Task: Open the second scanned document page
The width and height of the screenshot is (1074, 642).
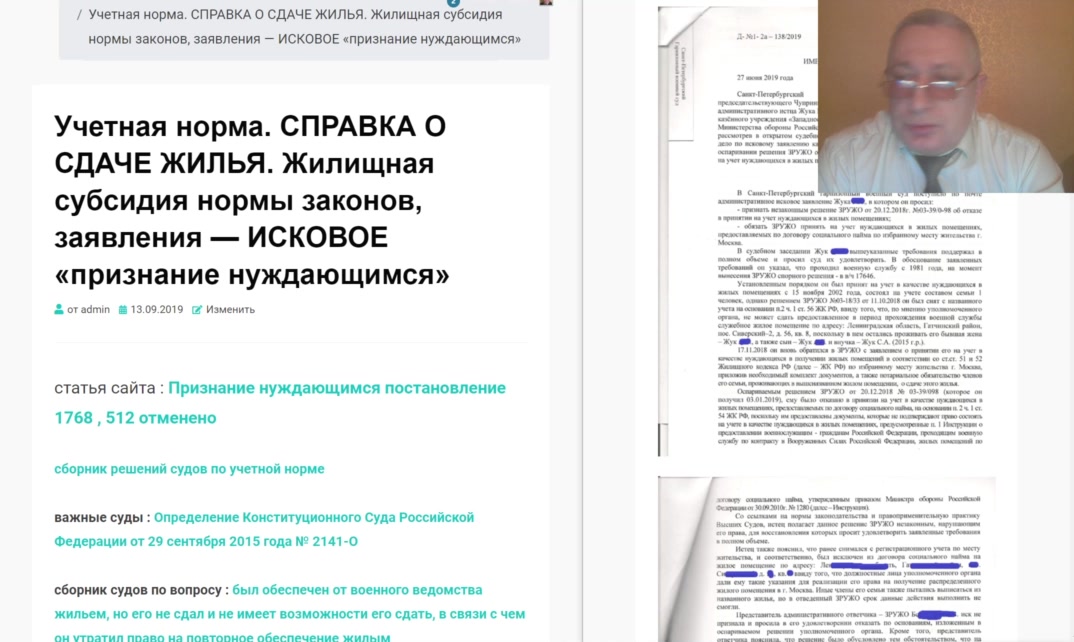Action: point(826,559)
